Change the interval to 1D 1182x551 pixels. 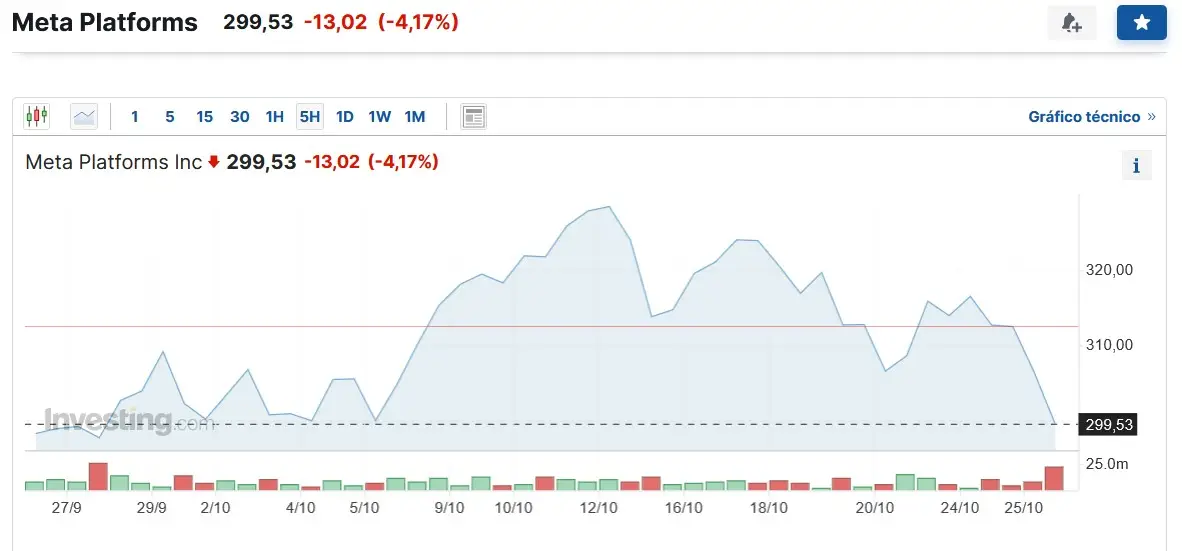pos(344,116)
